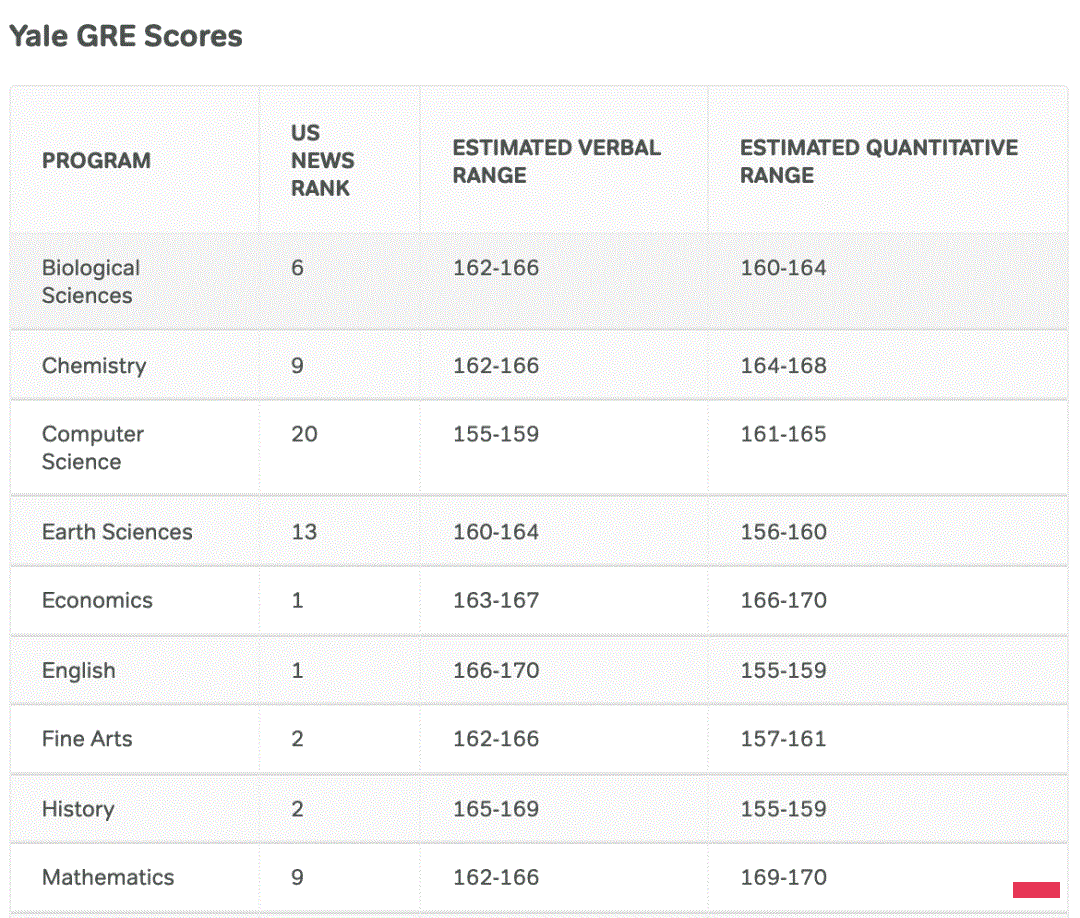Click the rank 20 for Computer Science
1080x918 pixels.
[304, 434]
